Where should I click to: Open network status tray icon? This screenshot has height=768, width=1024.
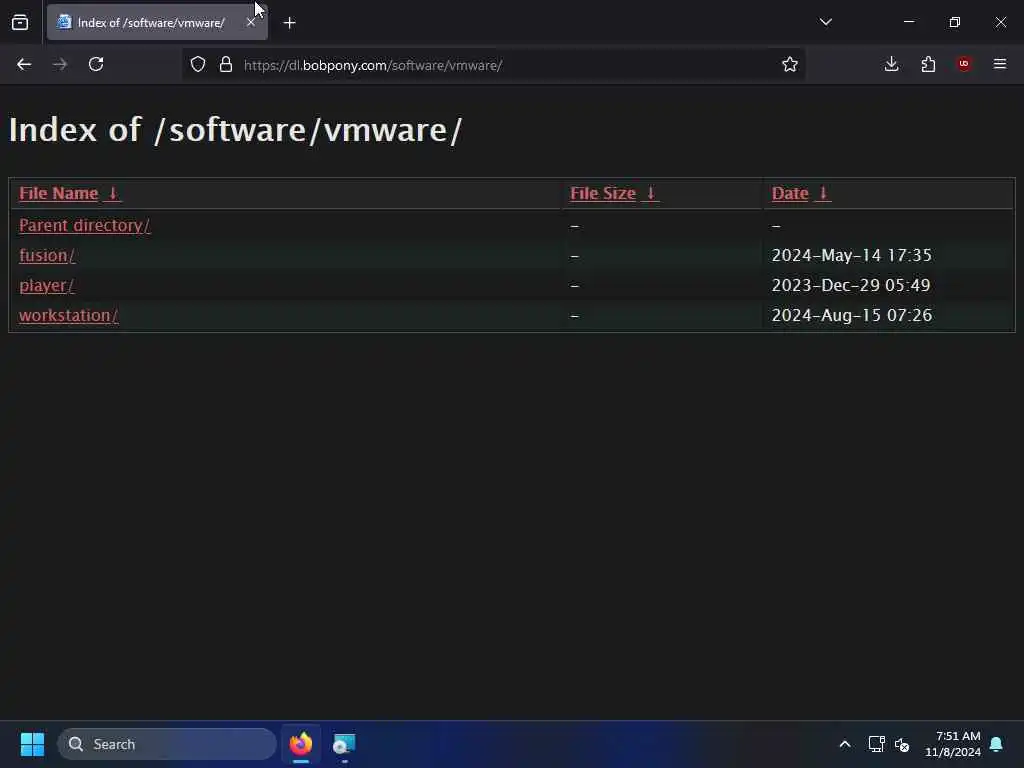point(876,744)
